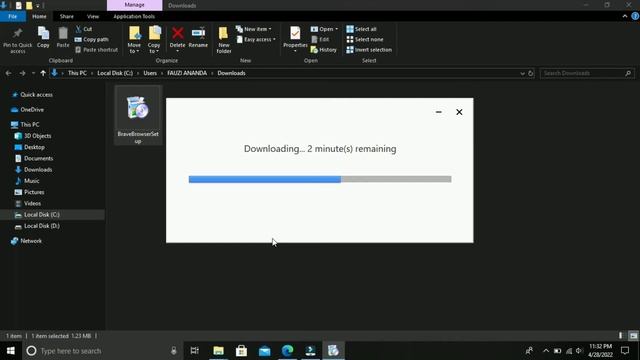Click Select none in ribbon
Viewport: 640px width, 360px height.
[364, 40]
